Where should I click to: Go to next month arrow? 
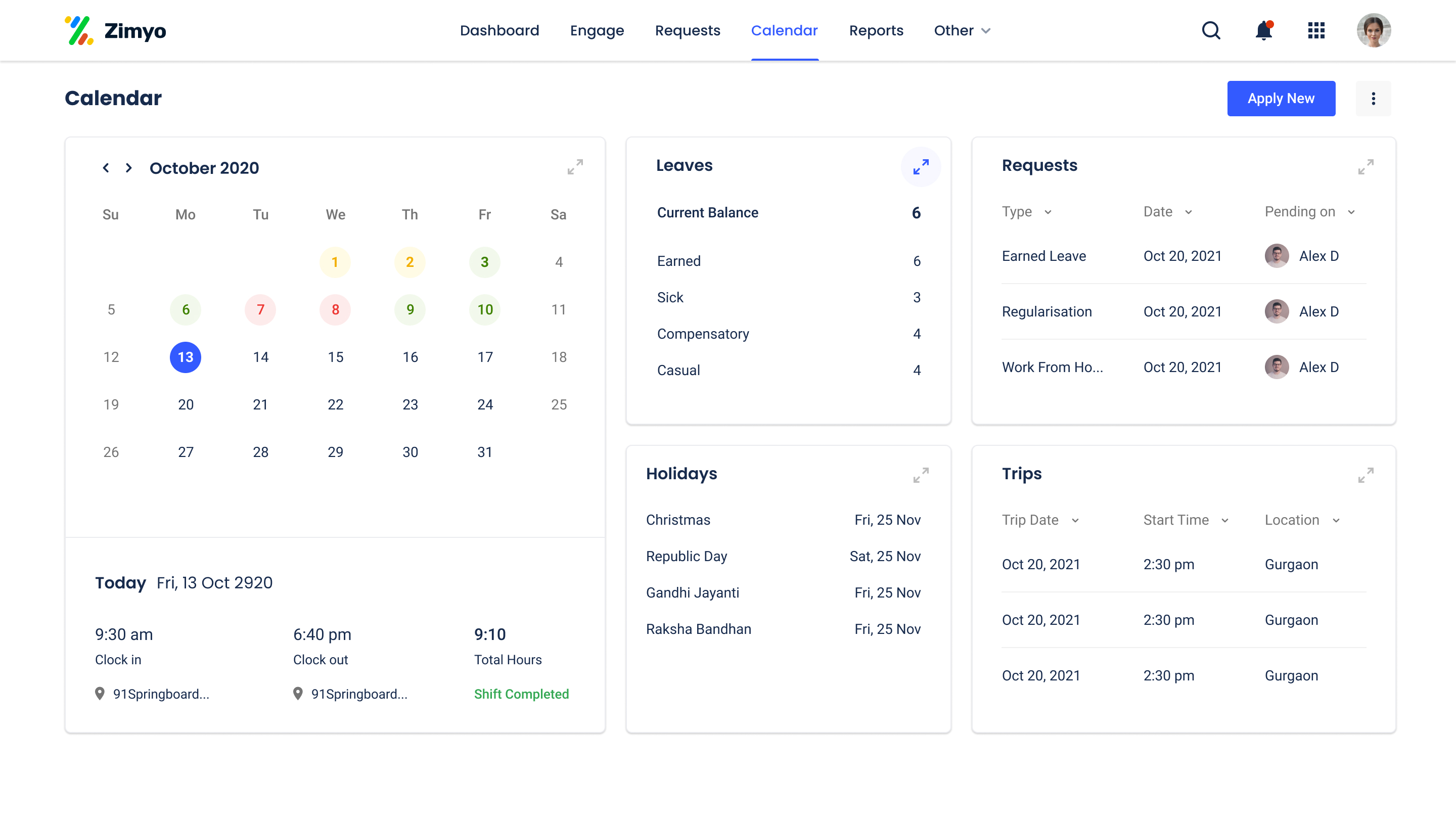[x=129, y=168]
